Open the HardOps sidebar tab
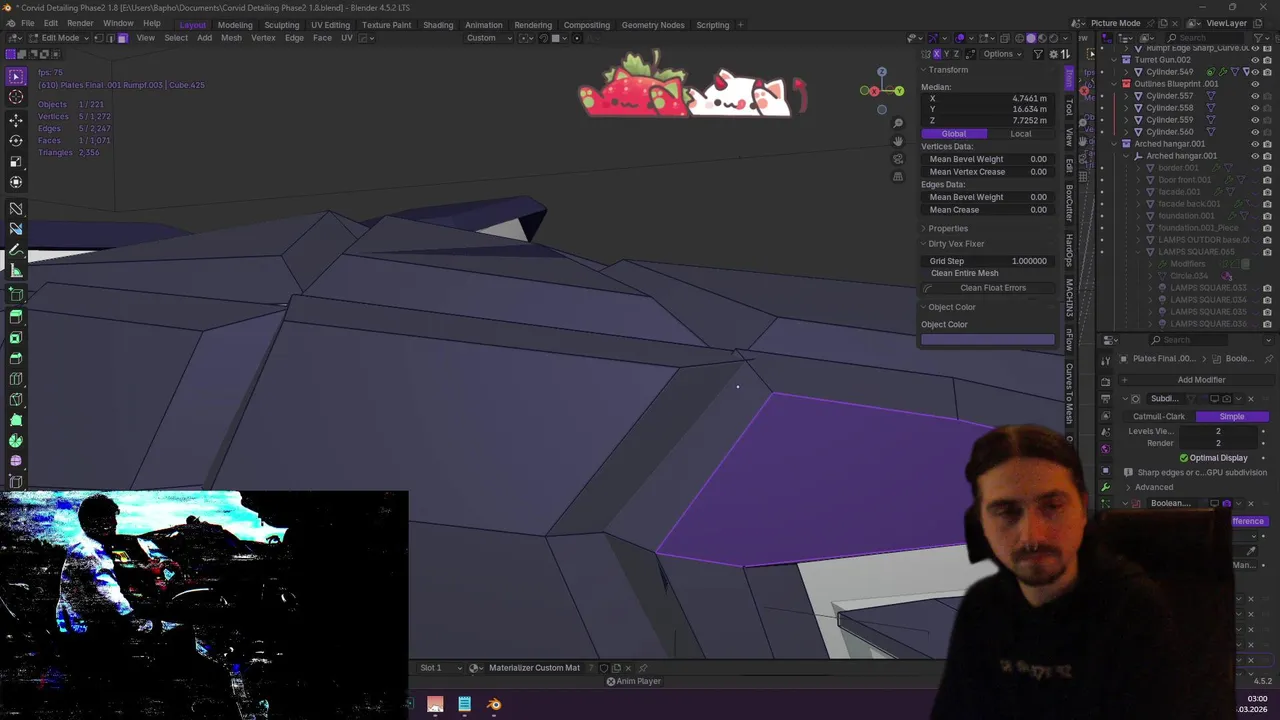 point(1069,250)
